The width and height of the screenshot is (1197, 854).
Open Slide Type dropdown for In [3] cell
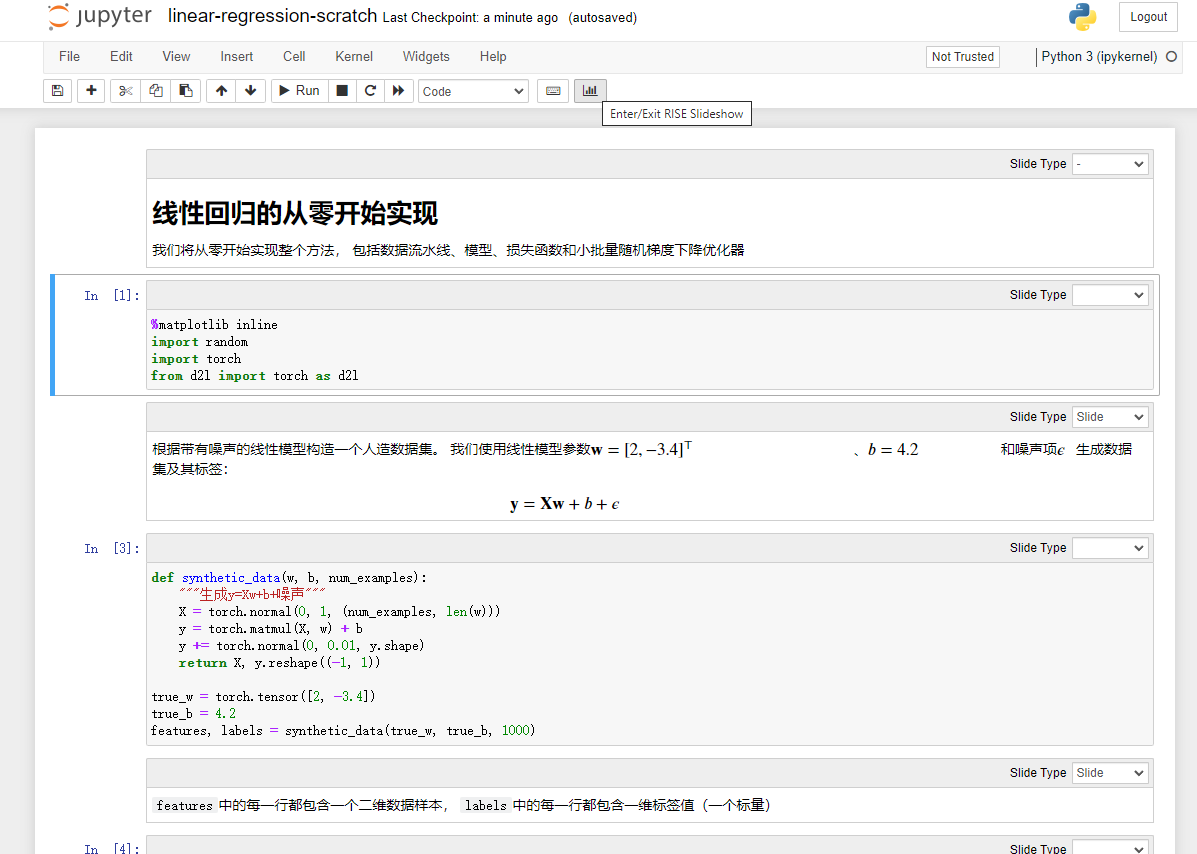tap(1110, 548)
